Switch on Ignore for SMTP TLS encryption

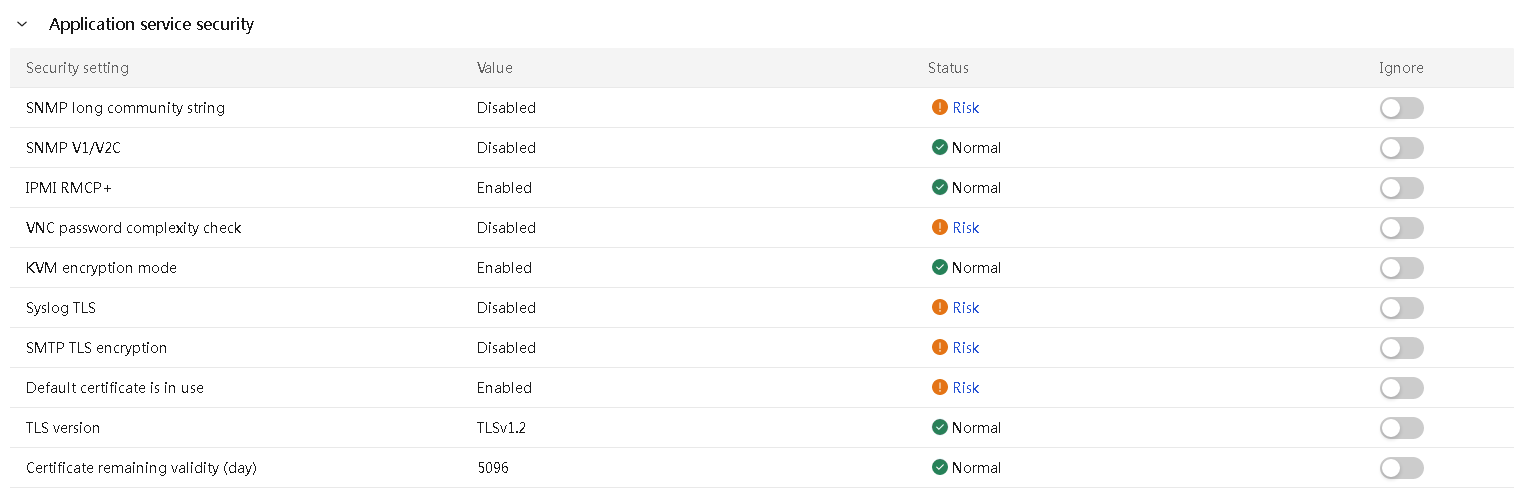(1401, 348)
